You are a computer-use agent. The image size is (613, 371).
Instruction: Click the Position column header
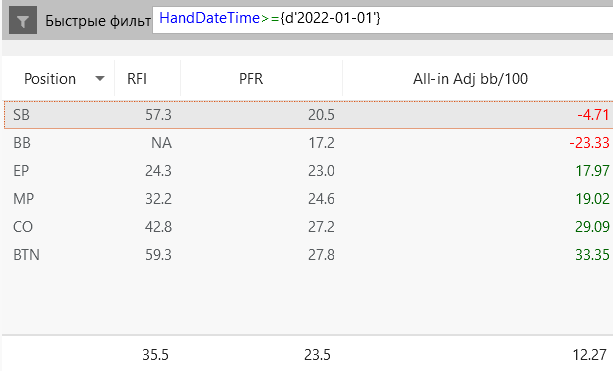click(x=50, y=79)
